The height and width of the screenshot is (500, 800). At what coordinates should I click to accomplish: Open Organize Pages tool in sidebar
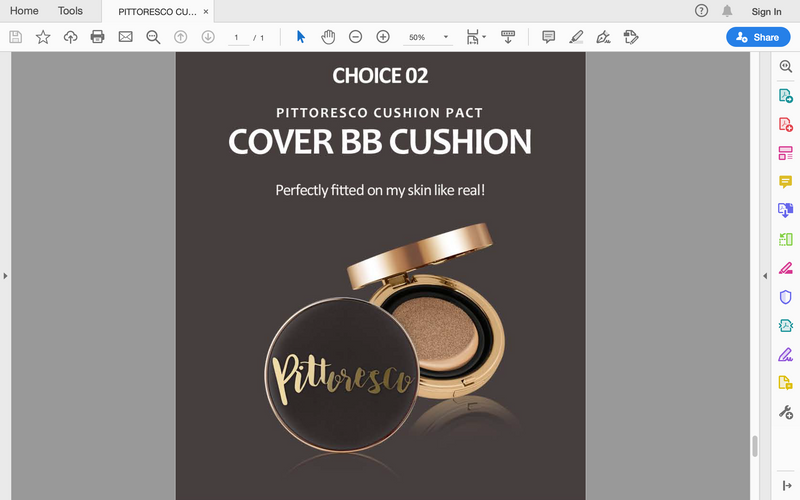click(786, 239)
